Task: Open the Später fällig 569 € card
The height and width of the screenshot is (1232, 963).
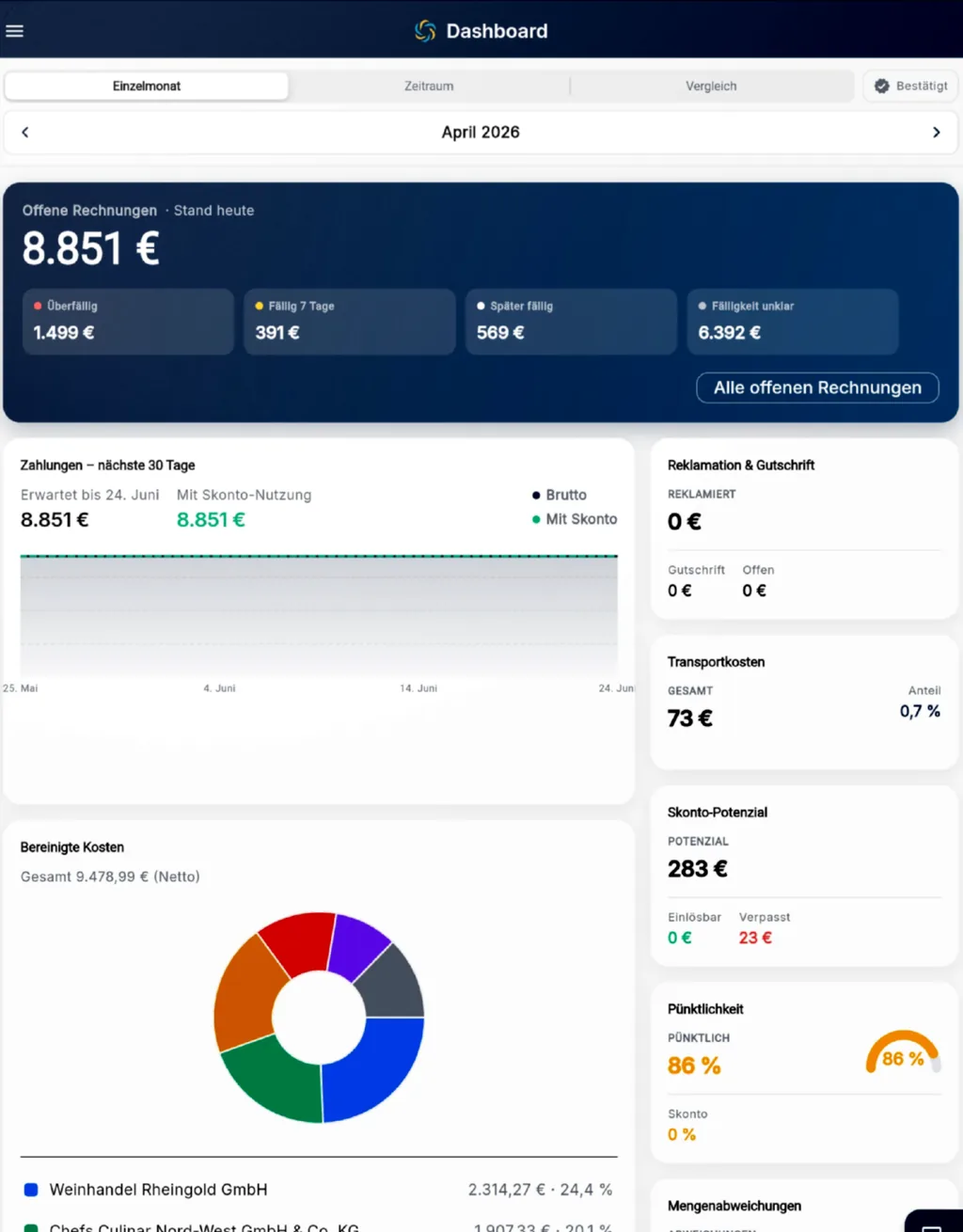Action: [571, 322]
